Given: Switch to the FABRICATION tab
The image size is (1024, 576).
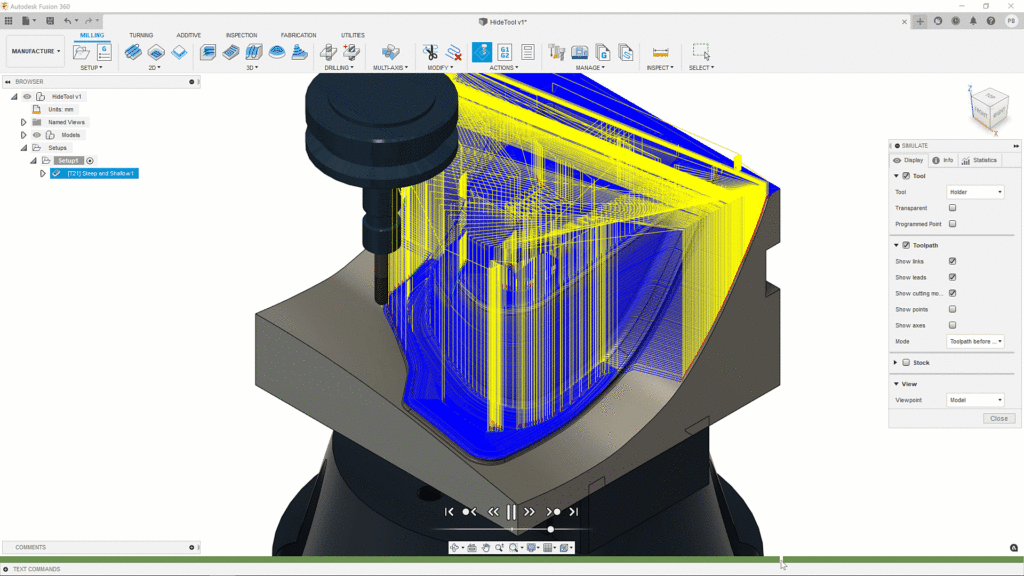Looking at the screenshot, I should [298, 35].
